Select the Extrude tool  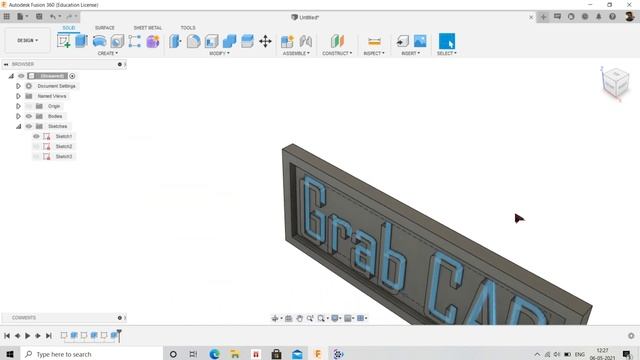click(82, 41)
